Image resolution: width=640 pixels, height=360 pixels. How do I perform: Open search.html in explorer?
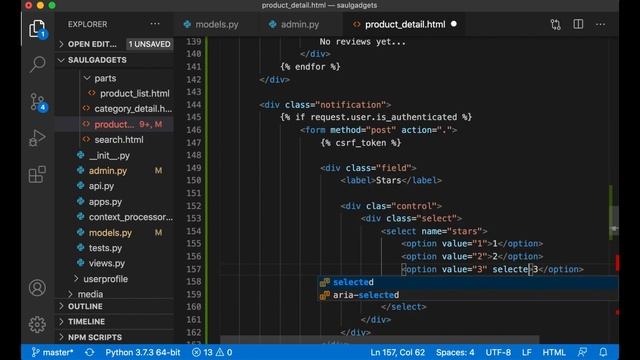click(x=119, y=140)
